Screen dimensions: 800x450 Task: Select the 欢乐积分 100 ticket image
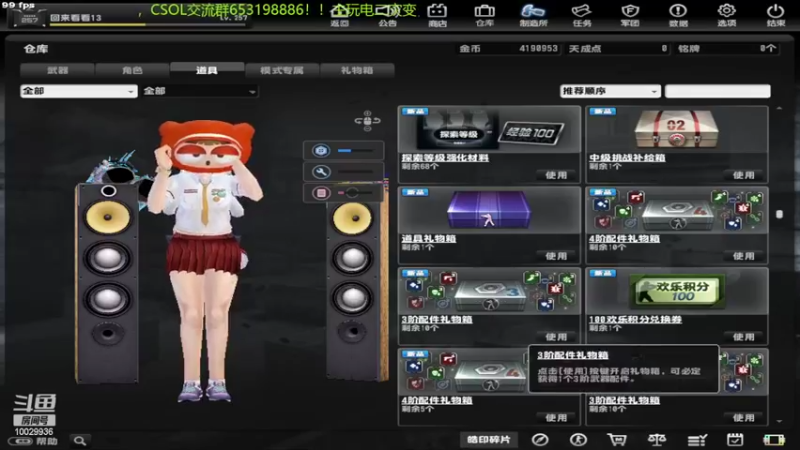point(677,290)
